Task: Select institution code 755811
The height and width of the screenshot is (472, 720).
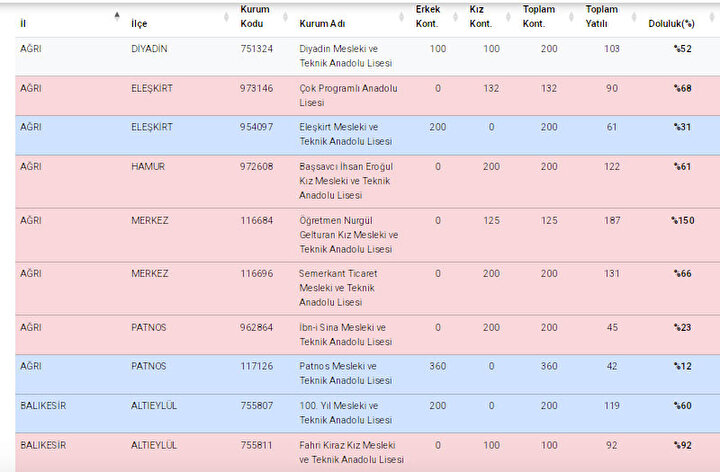Action: [x=257, y=445]
